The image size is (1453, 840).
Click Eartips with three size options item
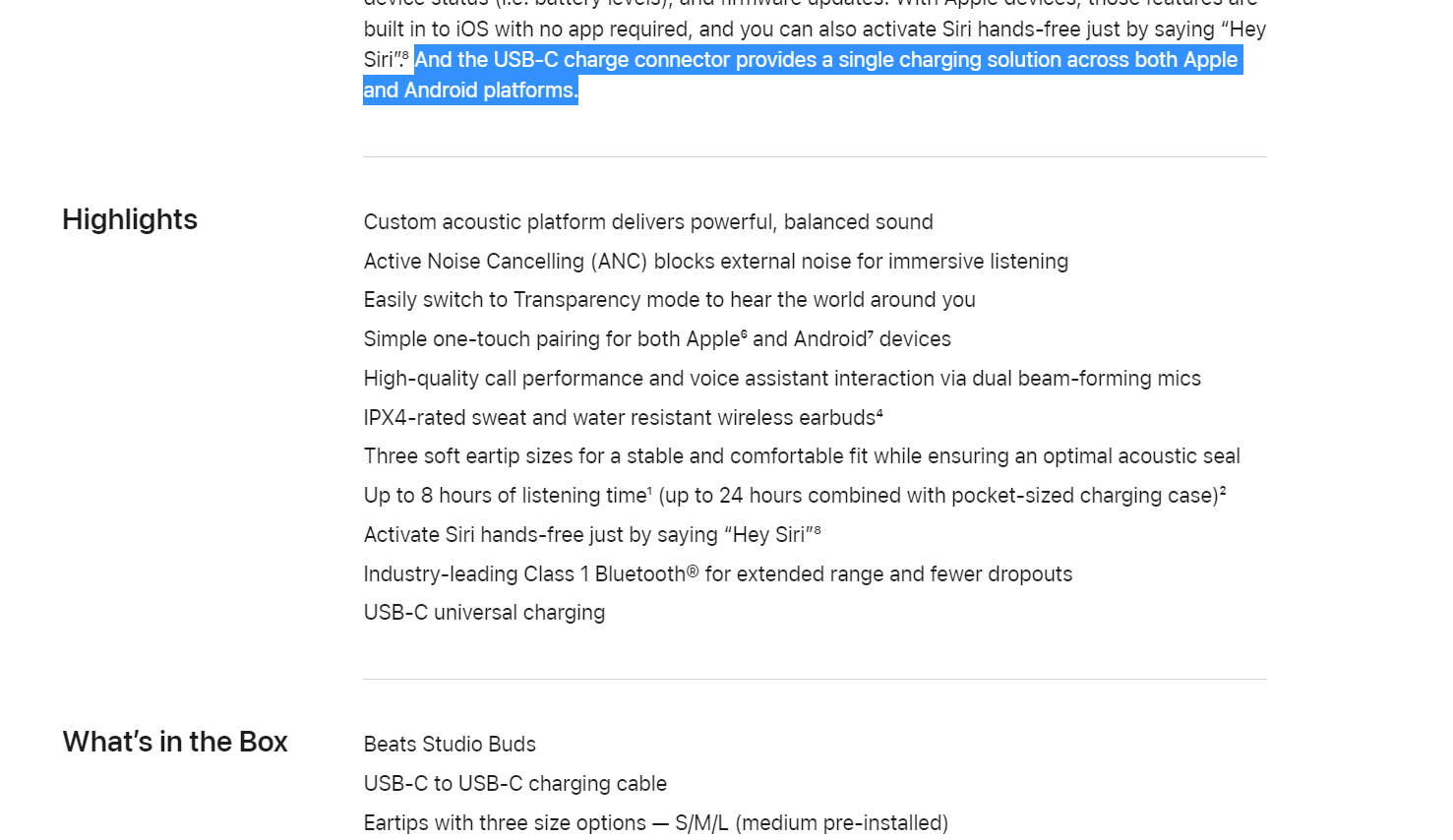pyautogui.click(x=656, y=823)
